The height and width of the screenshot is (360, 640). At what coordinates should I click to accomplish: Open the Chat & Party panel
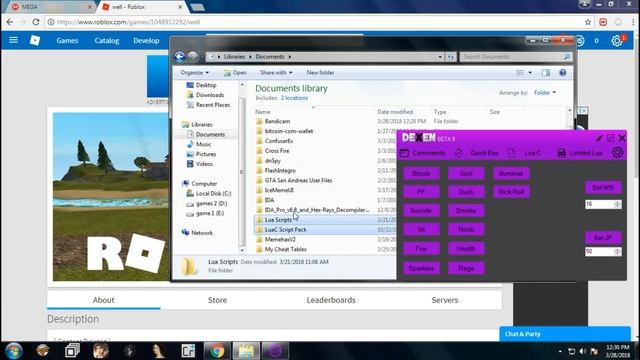pos(565,334)
